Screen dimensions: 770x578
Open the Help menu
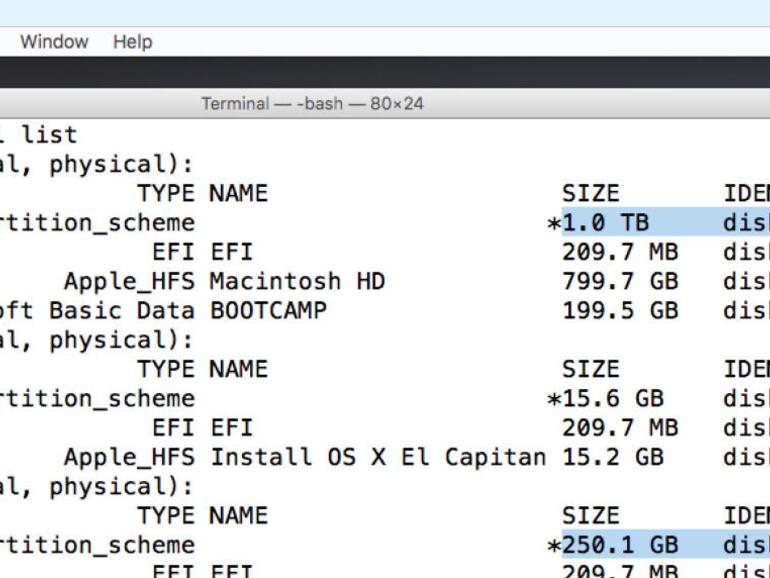pyautogui.click(x=132, y=42)
